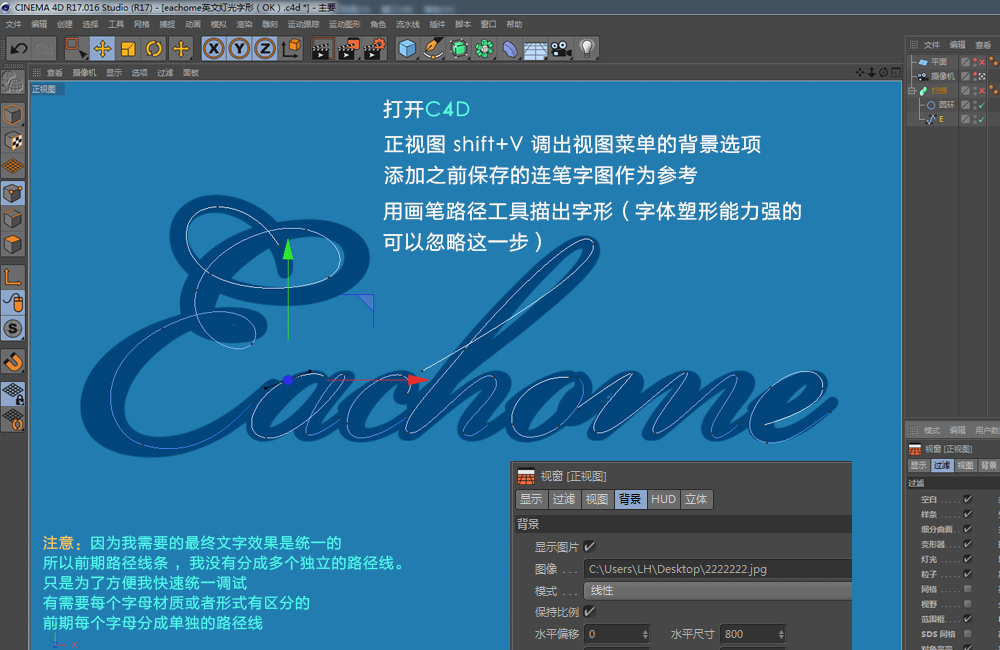This screenshot has width=1000, height=650.
Task: Click the 水平尺寸 value field 800
Action: tap(748, 634)
